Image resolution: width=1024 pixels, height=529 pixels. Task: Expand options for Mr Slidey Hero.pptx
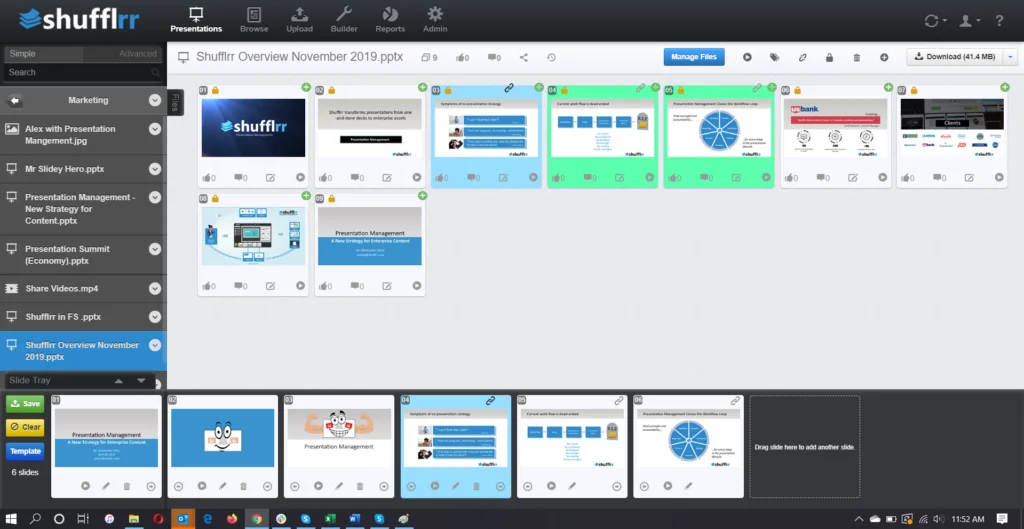(155, 169)
